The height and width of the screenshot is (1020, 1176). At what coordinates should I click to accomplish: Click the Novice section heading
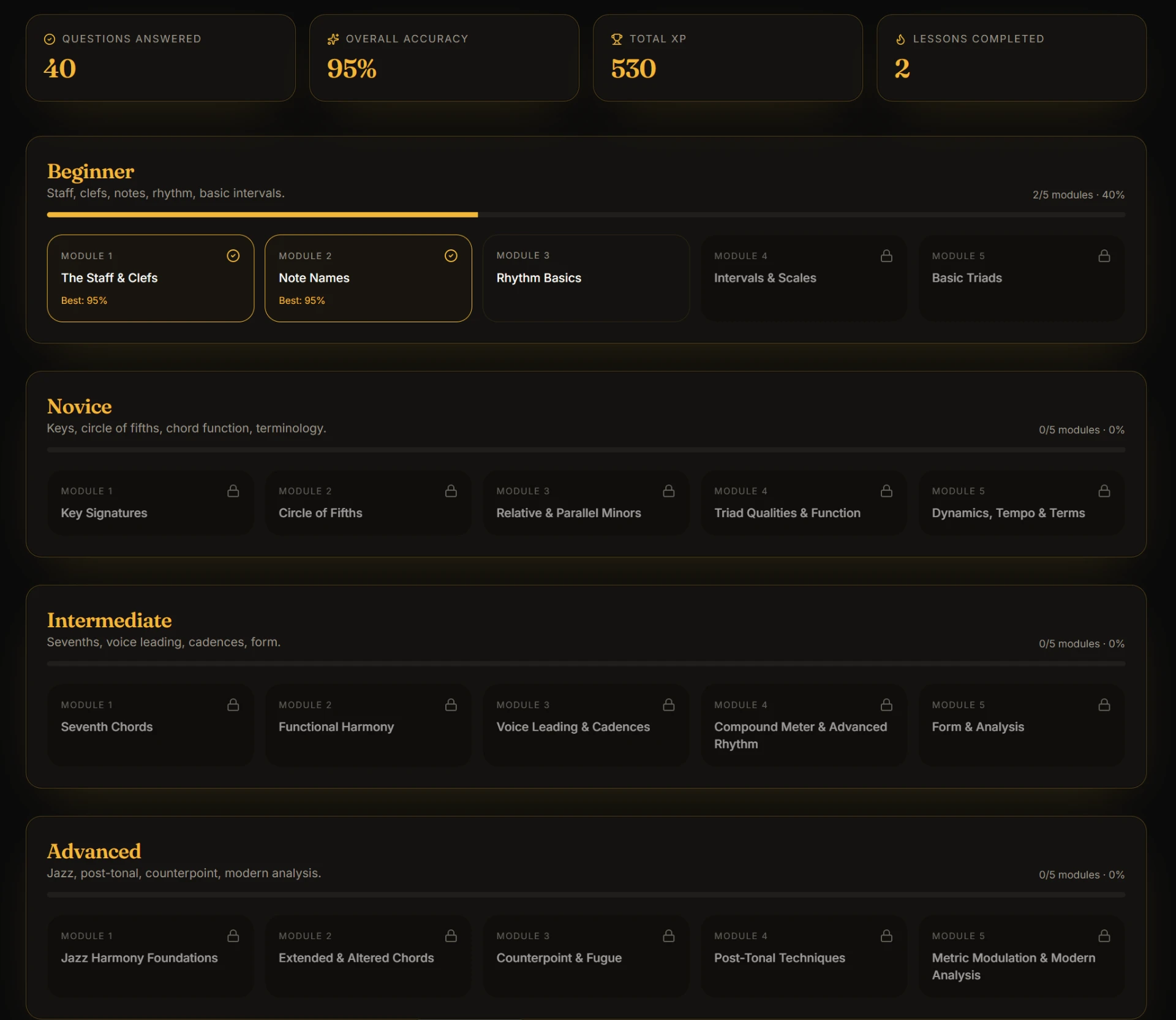click(80, 407)
